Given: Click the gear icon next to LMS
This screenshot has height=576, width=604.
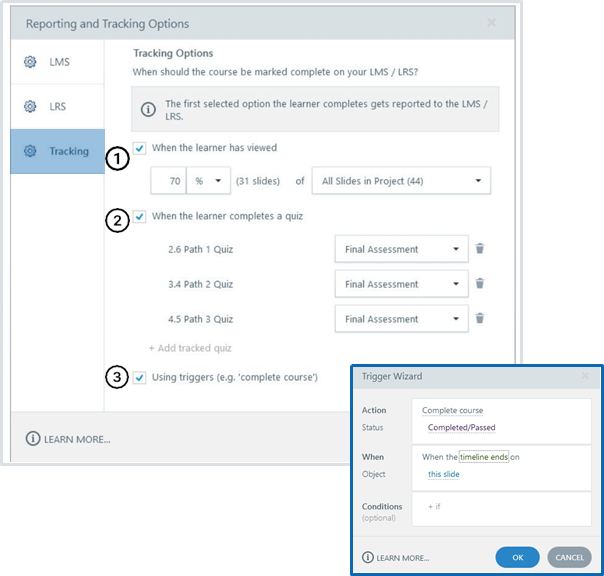Looking at the screenshot, I should (30, 62).
